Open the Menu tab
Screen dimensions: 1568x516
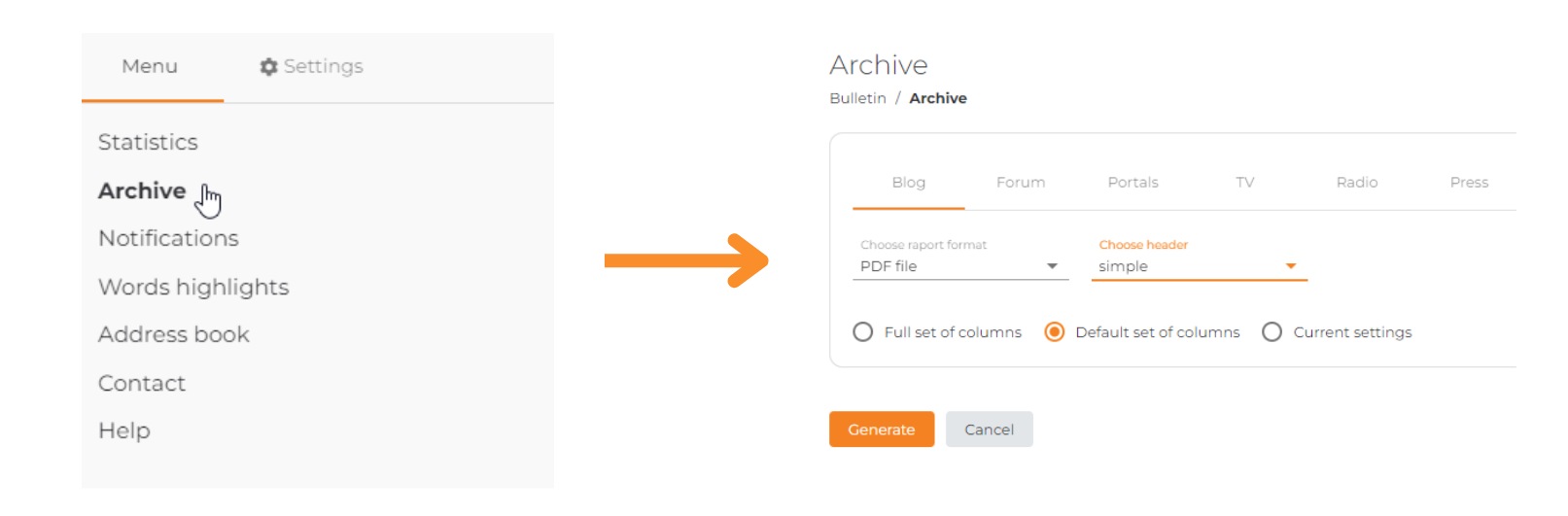click(150, 66)
